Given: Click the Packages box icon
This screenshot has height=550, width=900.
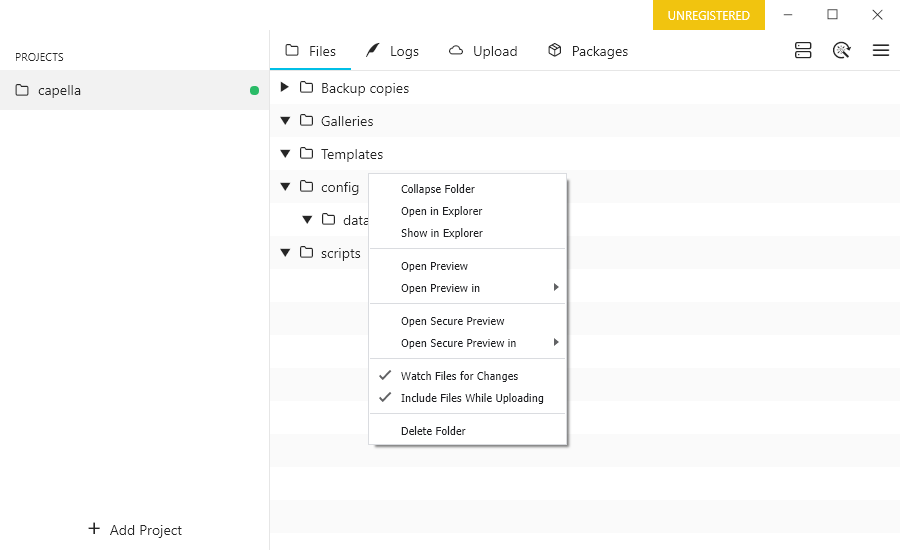Looking at the screenshot, I should point(555,50).
